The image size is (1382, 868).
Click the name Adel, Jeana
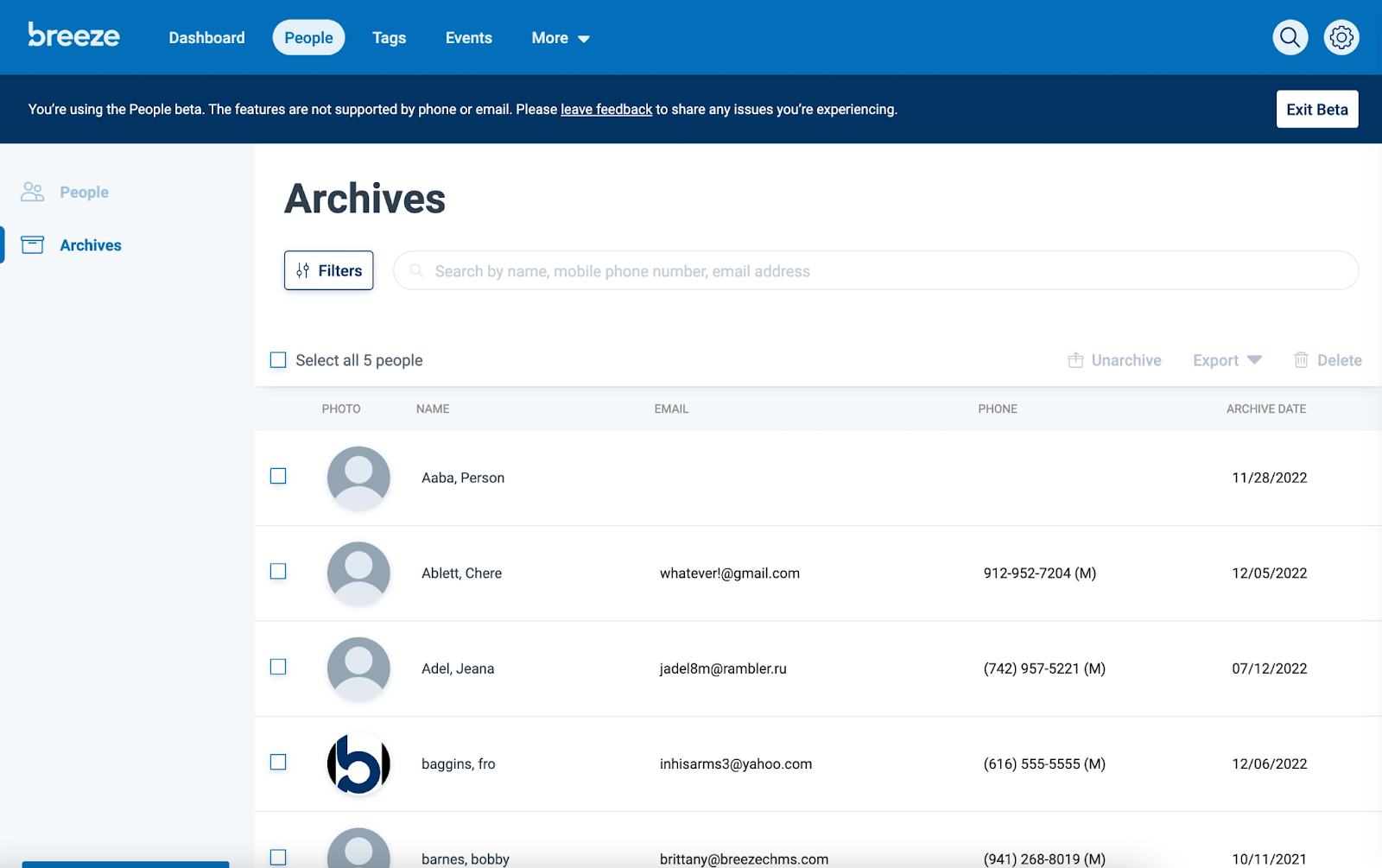point(458,668)
